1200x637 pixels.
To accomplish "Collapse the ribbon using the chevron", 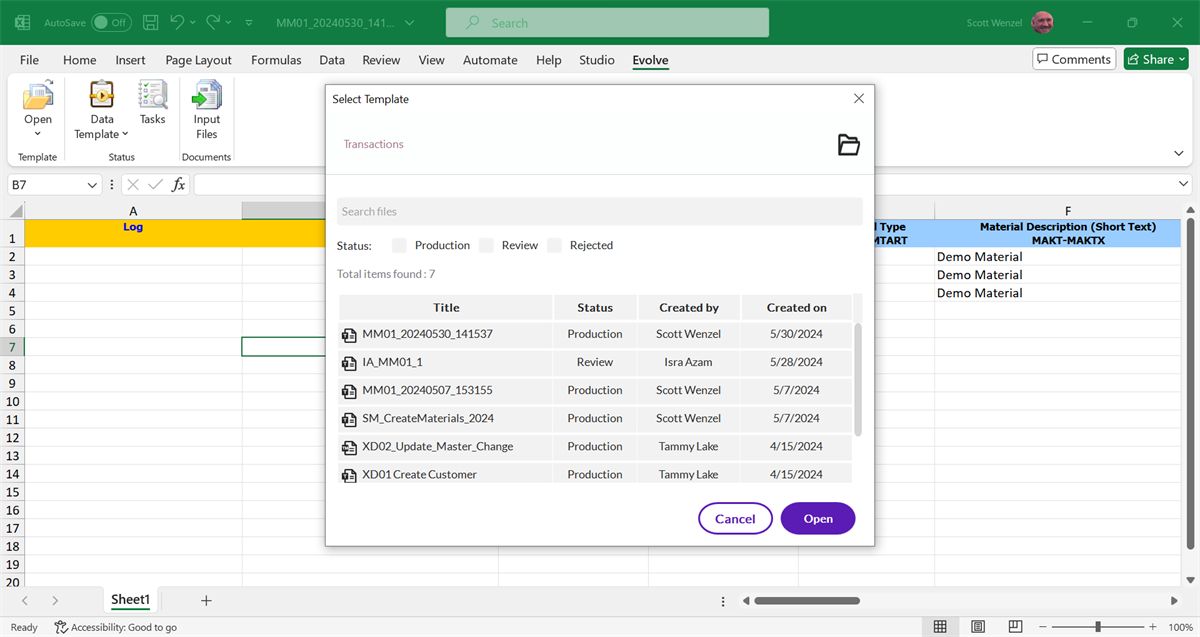I will point(1178,153).
